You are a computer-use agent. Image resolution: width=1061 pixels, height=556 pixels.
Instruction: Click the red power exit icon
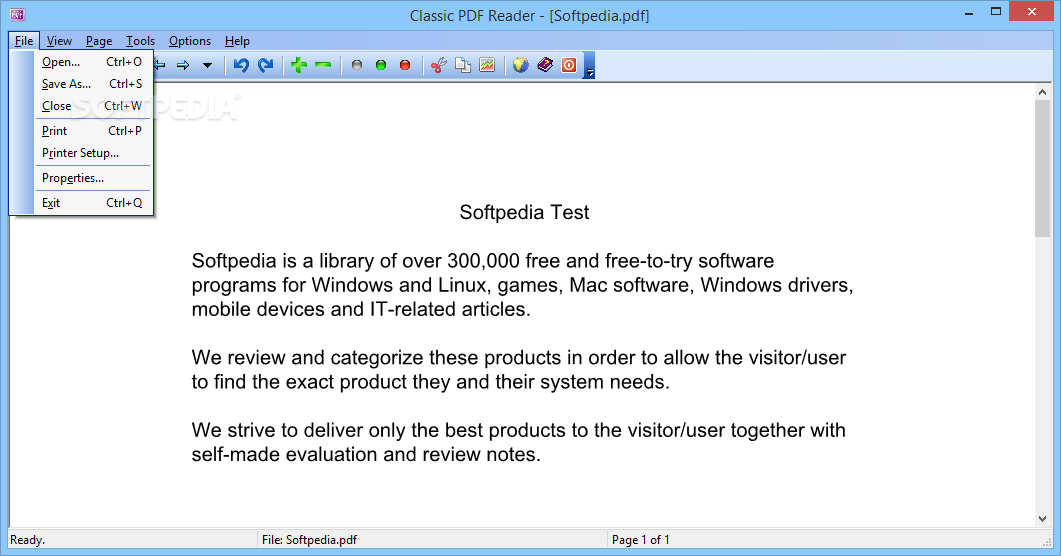point(569,65)
